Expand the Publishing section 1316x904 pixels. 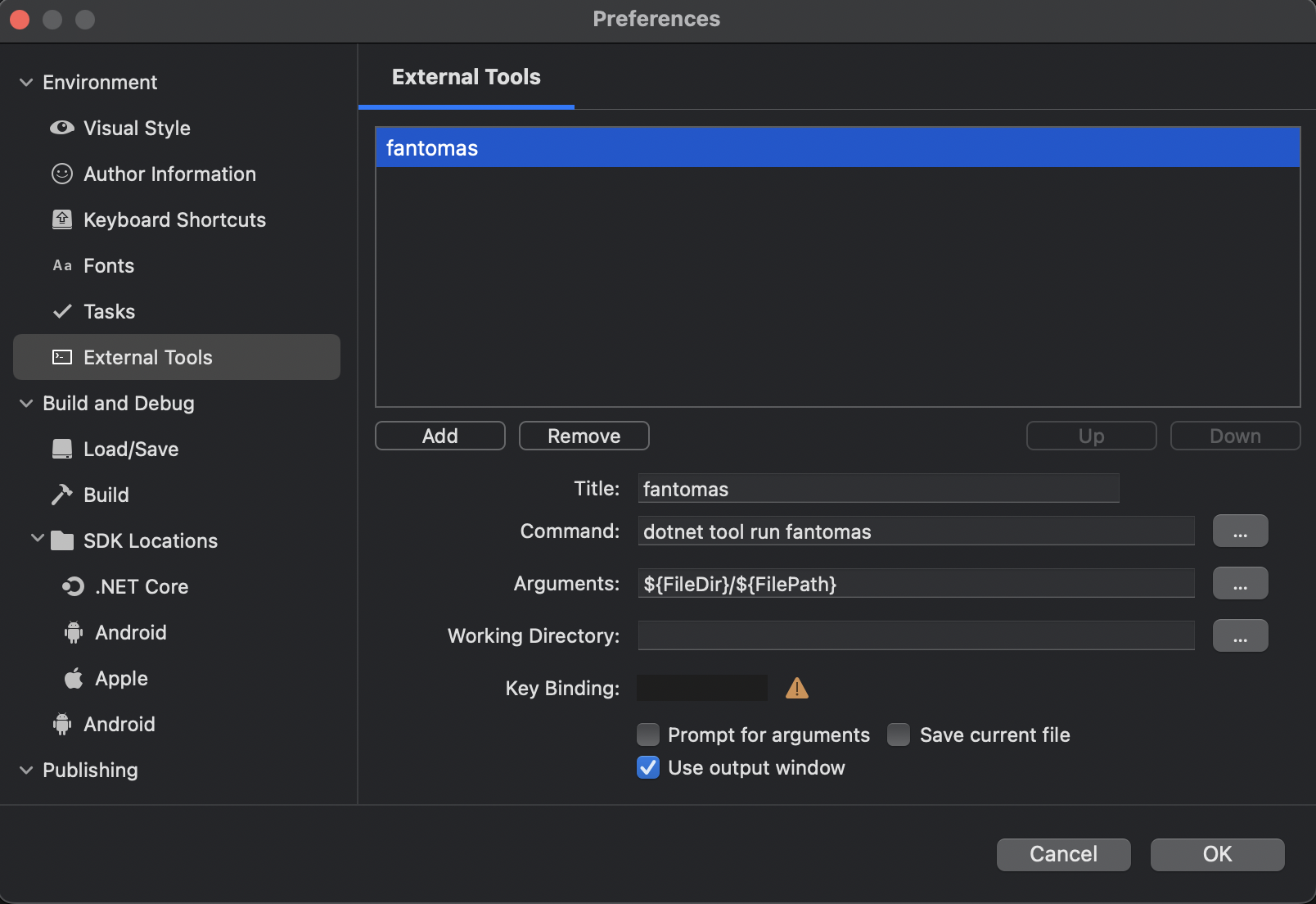click(x=25, y=770)
